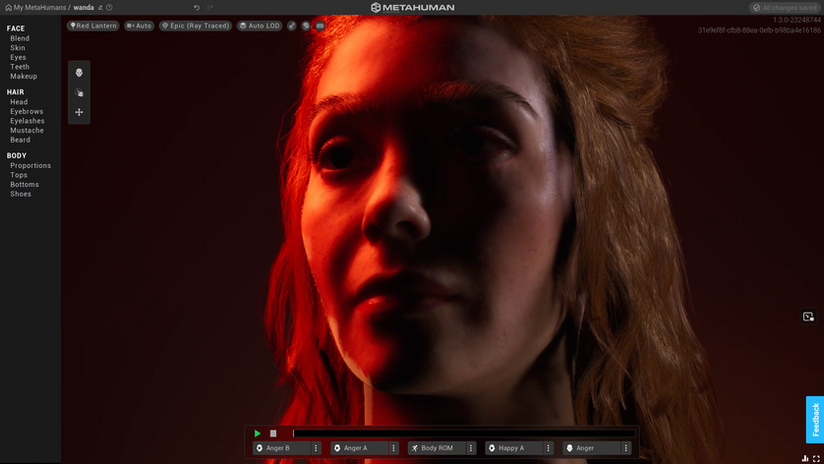Open the Red Lantern lighting preset dropdown
The width and height of the screenshot is (824, 464).
click(x=93, y=25)
